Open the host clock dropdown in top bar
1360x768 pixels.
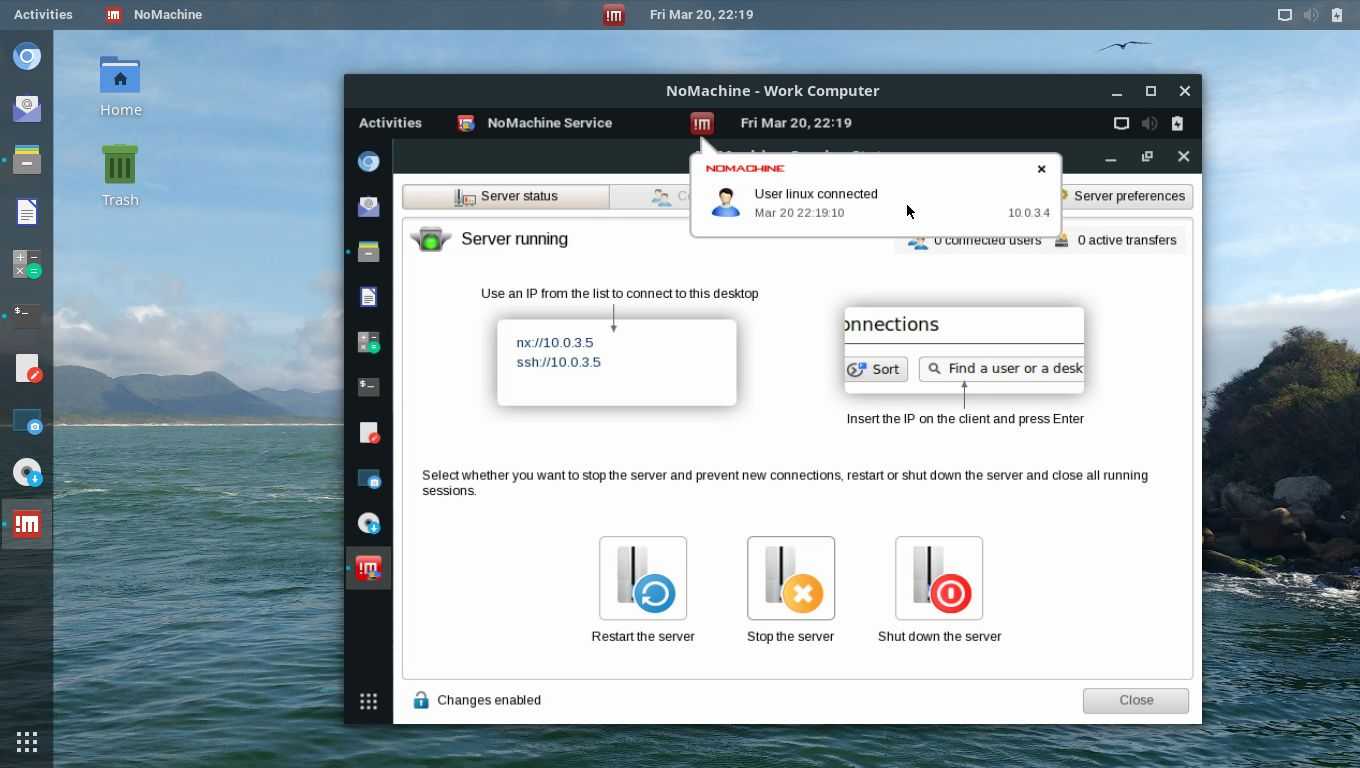pos(701,15)
